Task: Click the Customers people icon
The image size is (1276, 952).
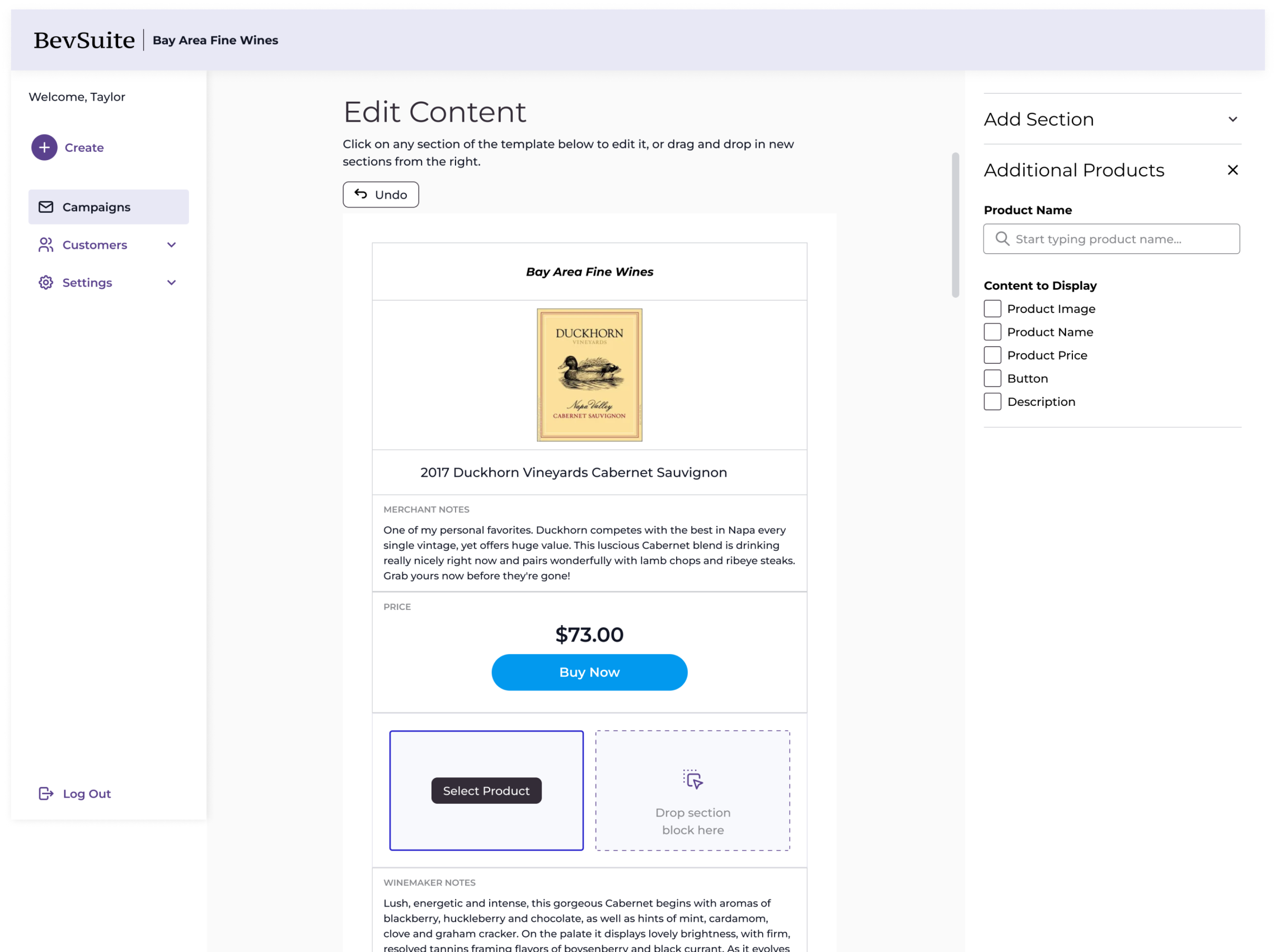Action: 46,245
